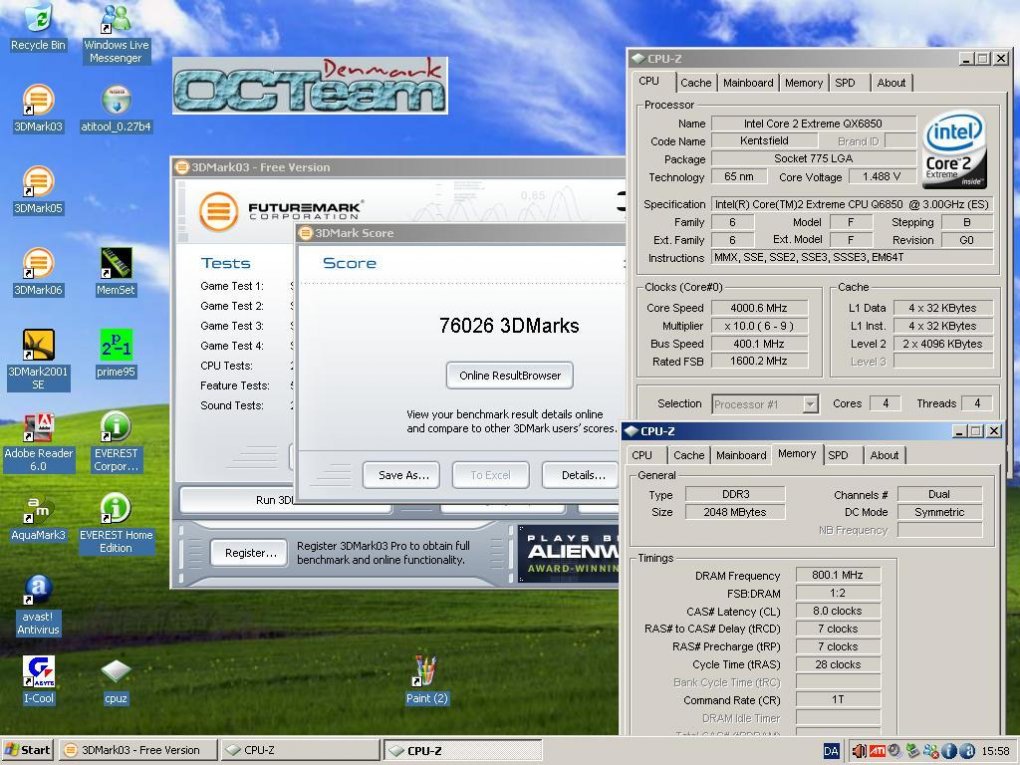Open Mainboard tab in lower CPU-Z window

click(x=741, y=455)
